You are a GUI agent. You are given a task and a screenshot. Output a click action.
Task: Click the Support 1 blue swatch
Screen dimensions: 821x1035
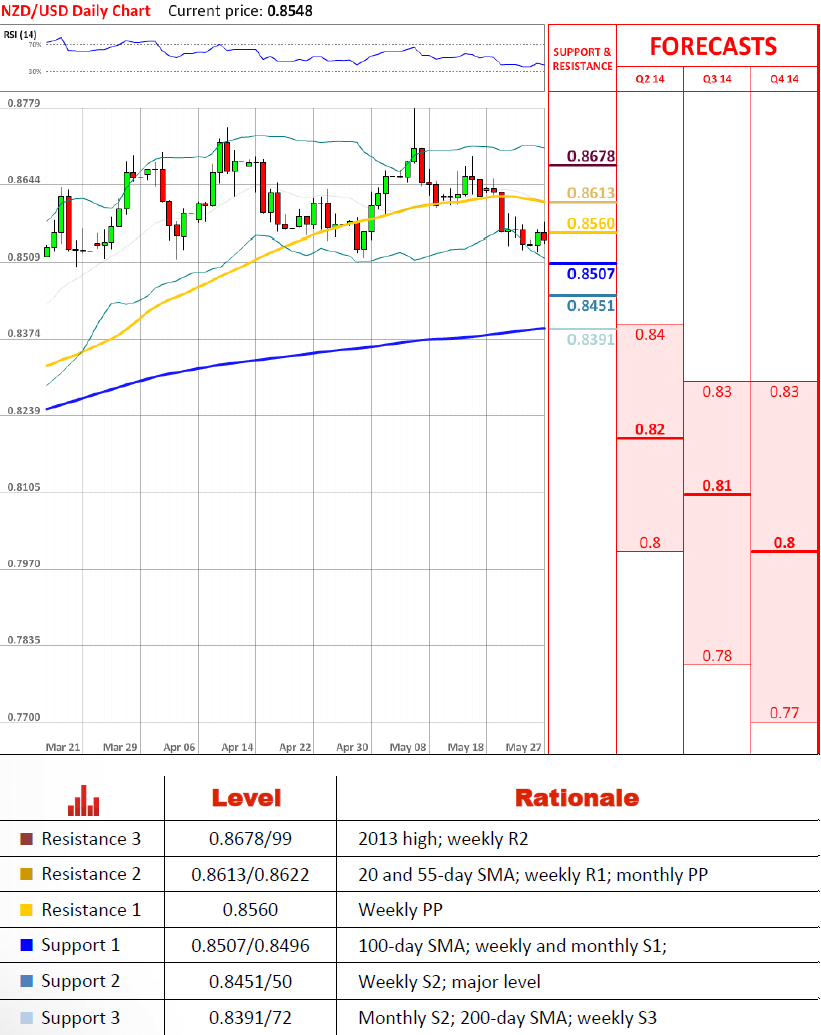point(26,945)
